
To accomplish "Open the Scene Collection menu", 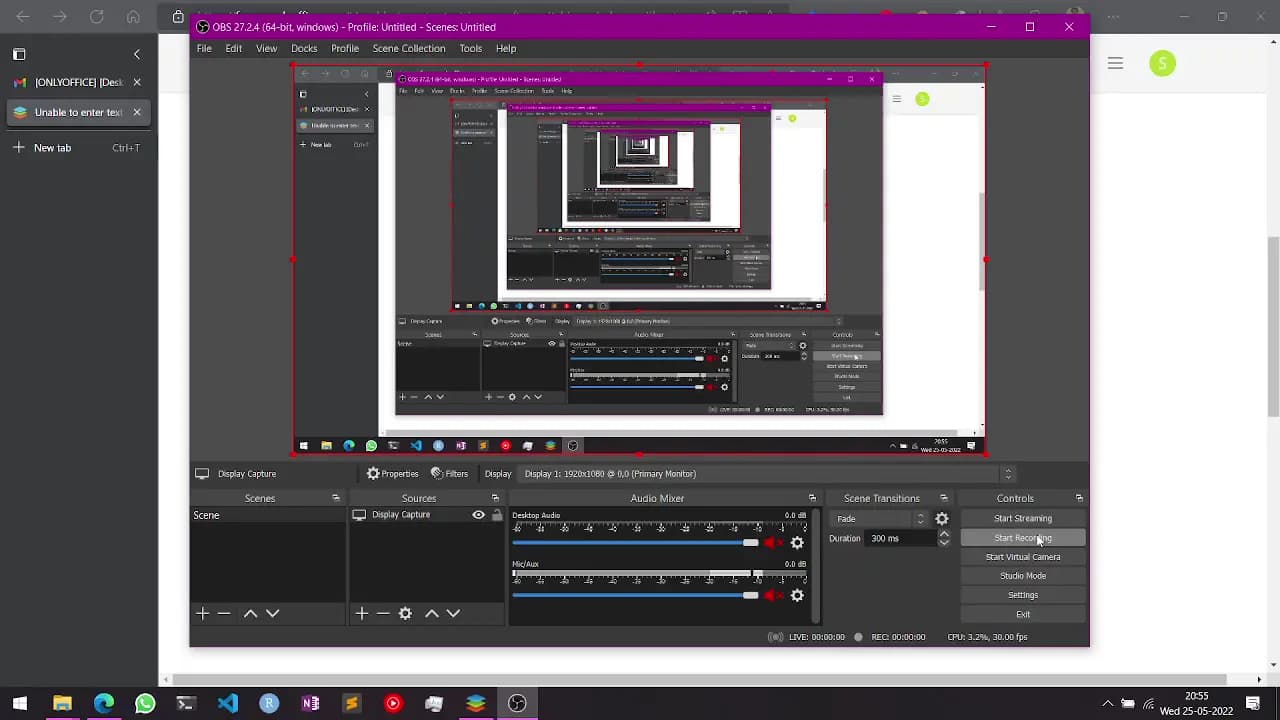I will coord(409,48).
